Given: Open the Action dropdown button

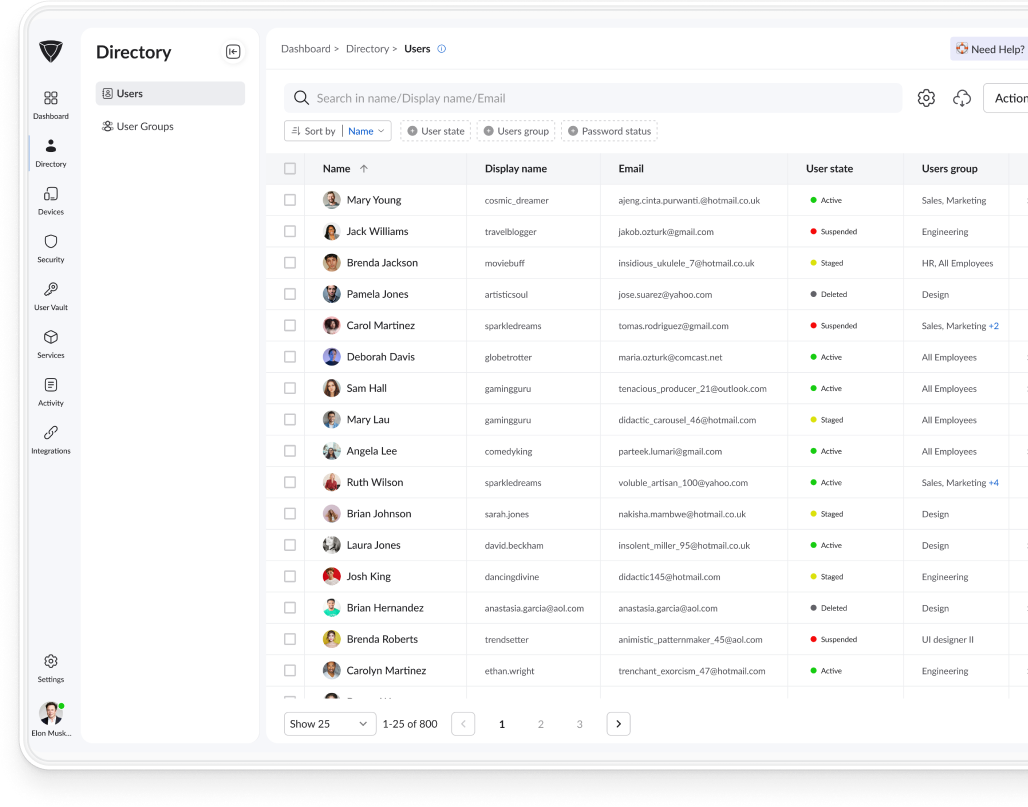Looking at the screenshot, I should 1006,98.
